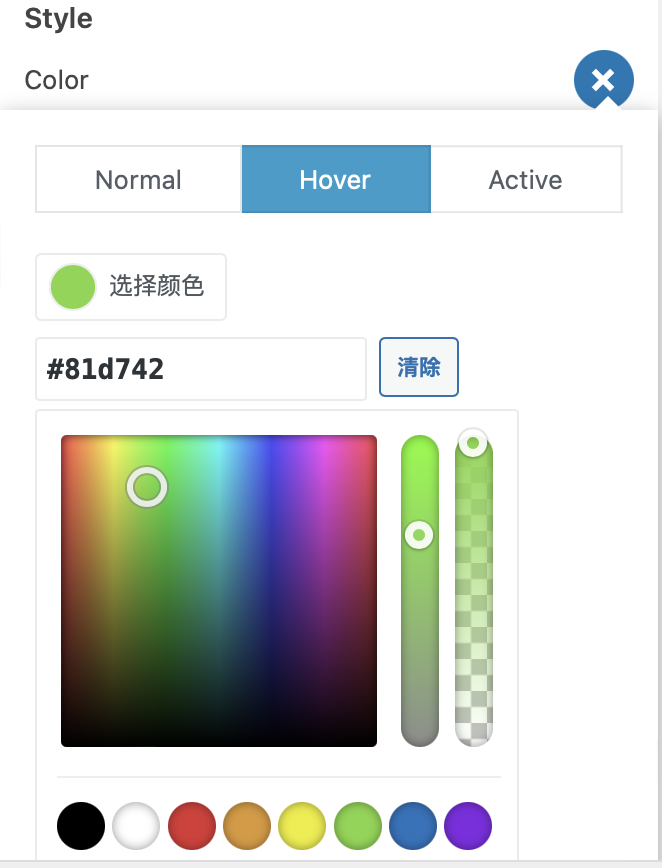Choose the purple palette swatch

coord(468,825)
